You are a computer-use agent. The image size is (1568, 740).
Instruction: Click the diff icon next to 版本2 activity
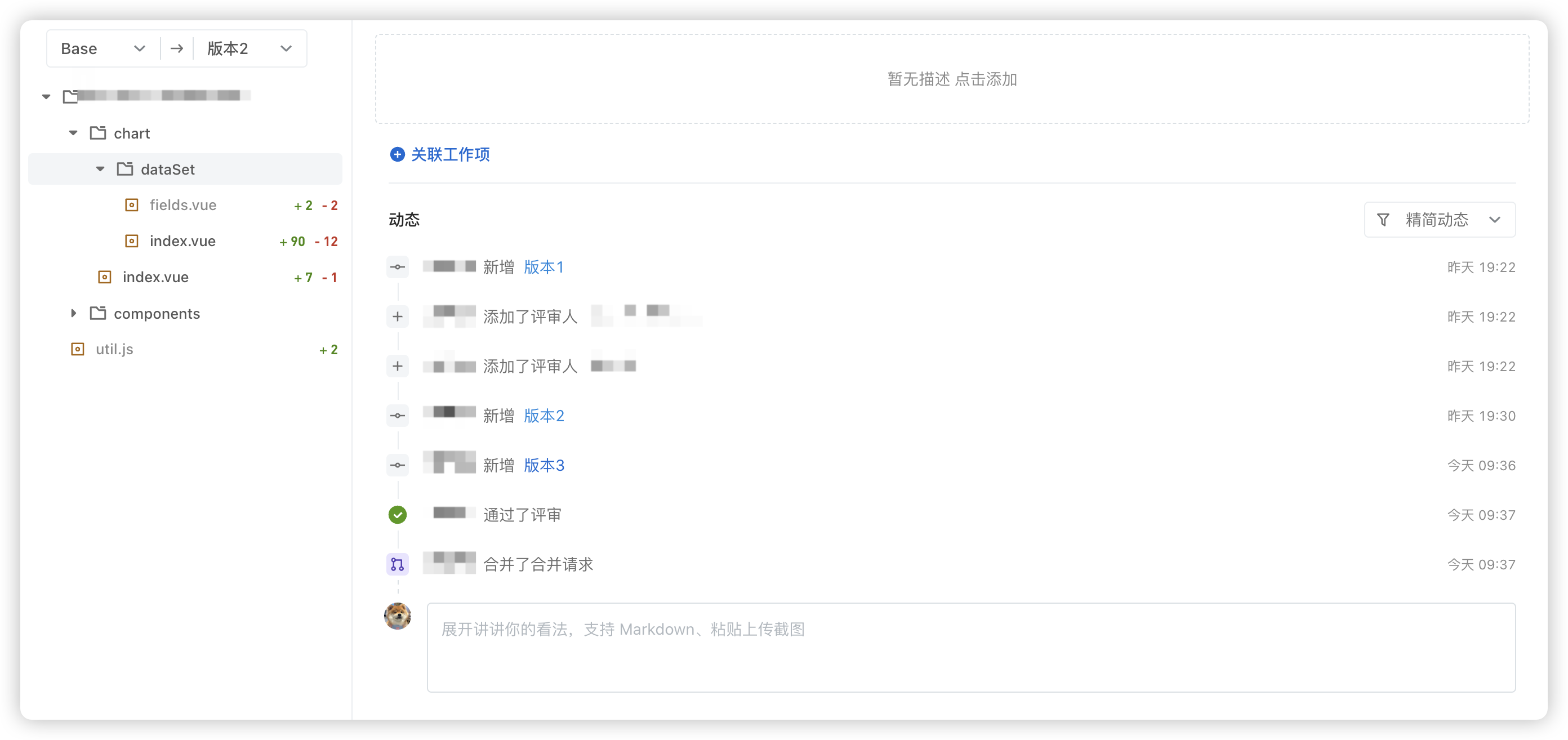pyautogui.click(x=398, y=414)
